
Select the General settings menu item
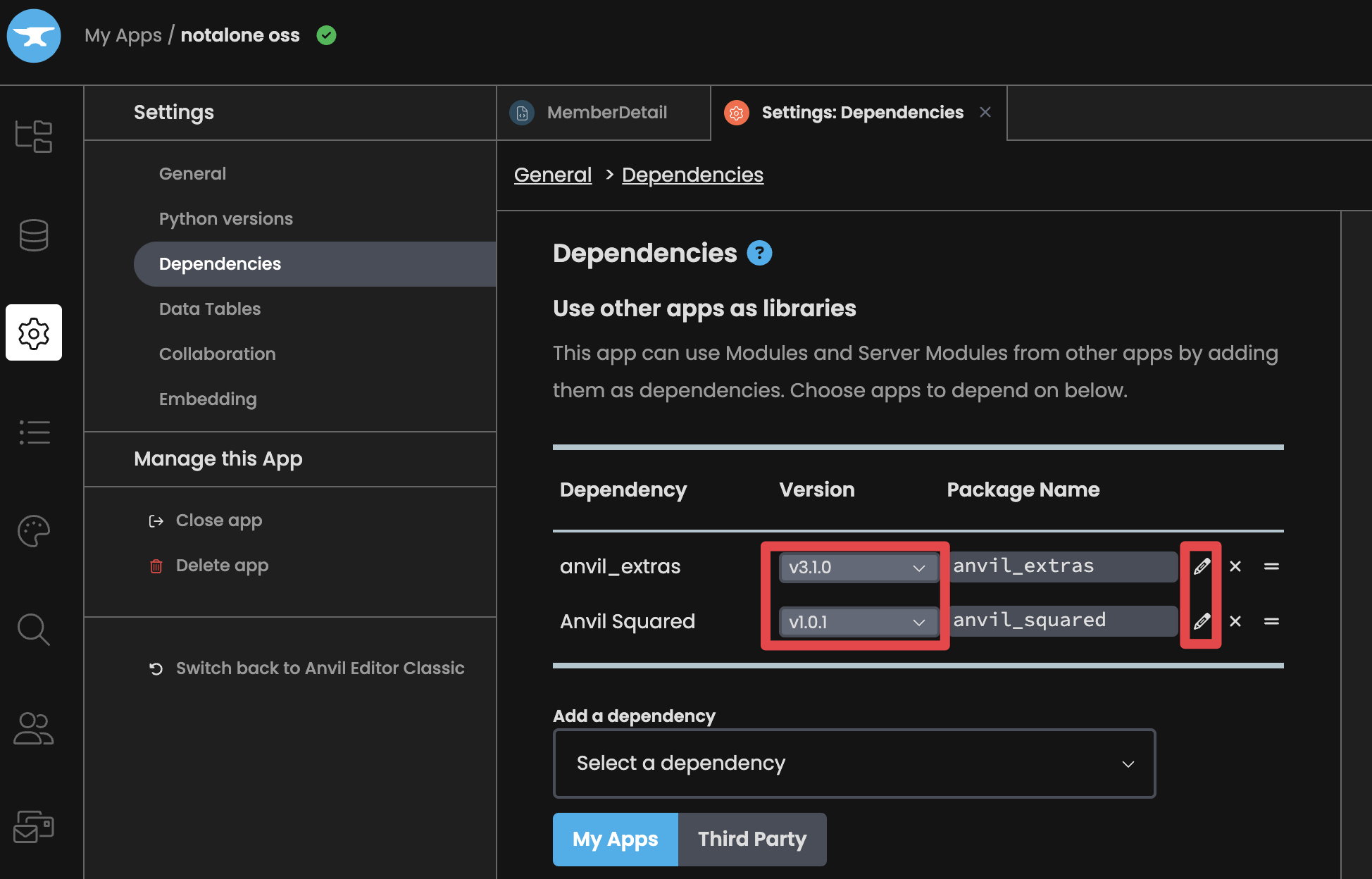coord(191,172)
